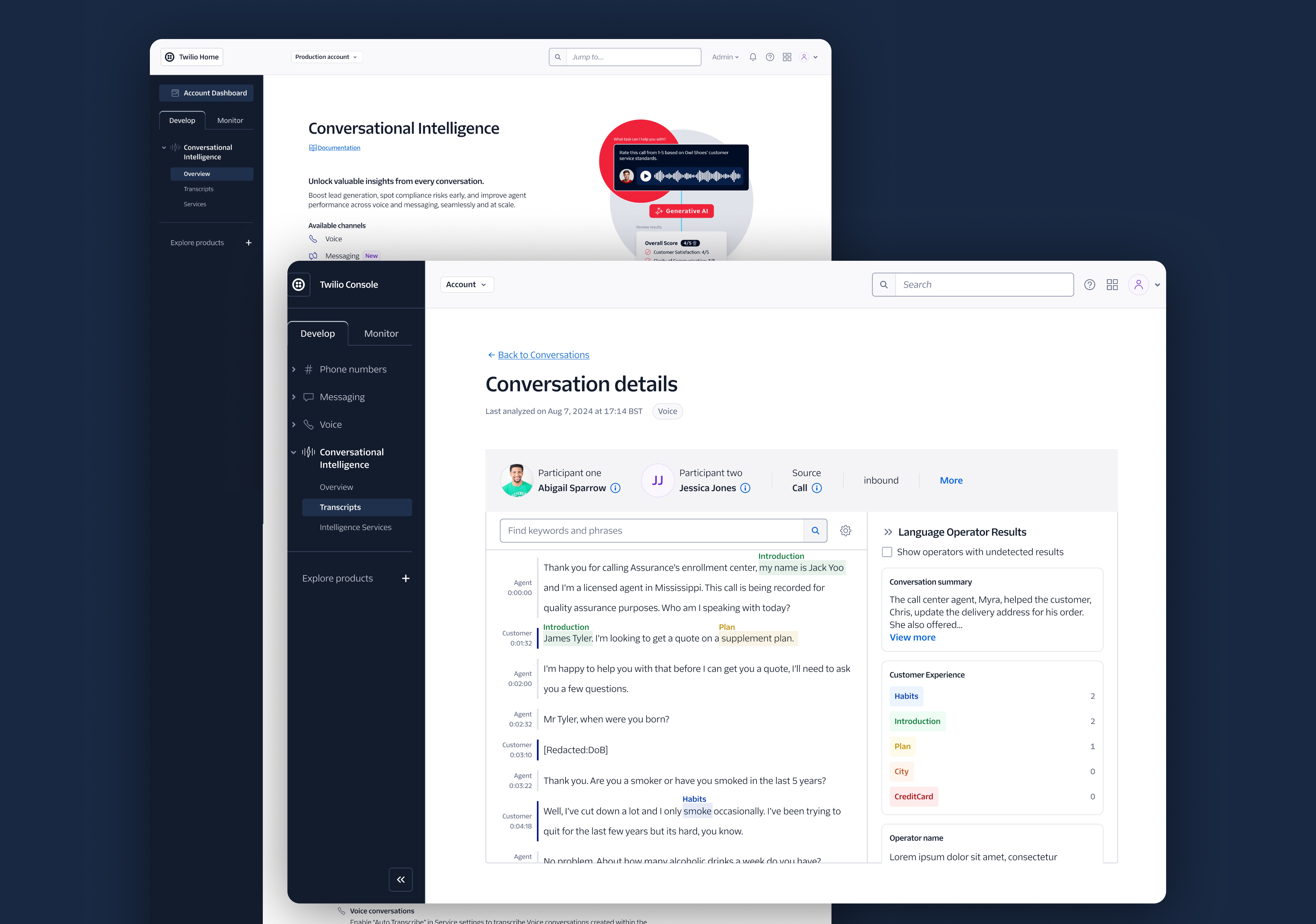Click info icon next to Abigail Sparrow
This screenshot has width=1316, height=924.
(616, 488)
